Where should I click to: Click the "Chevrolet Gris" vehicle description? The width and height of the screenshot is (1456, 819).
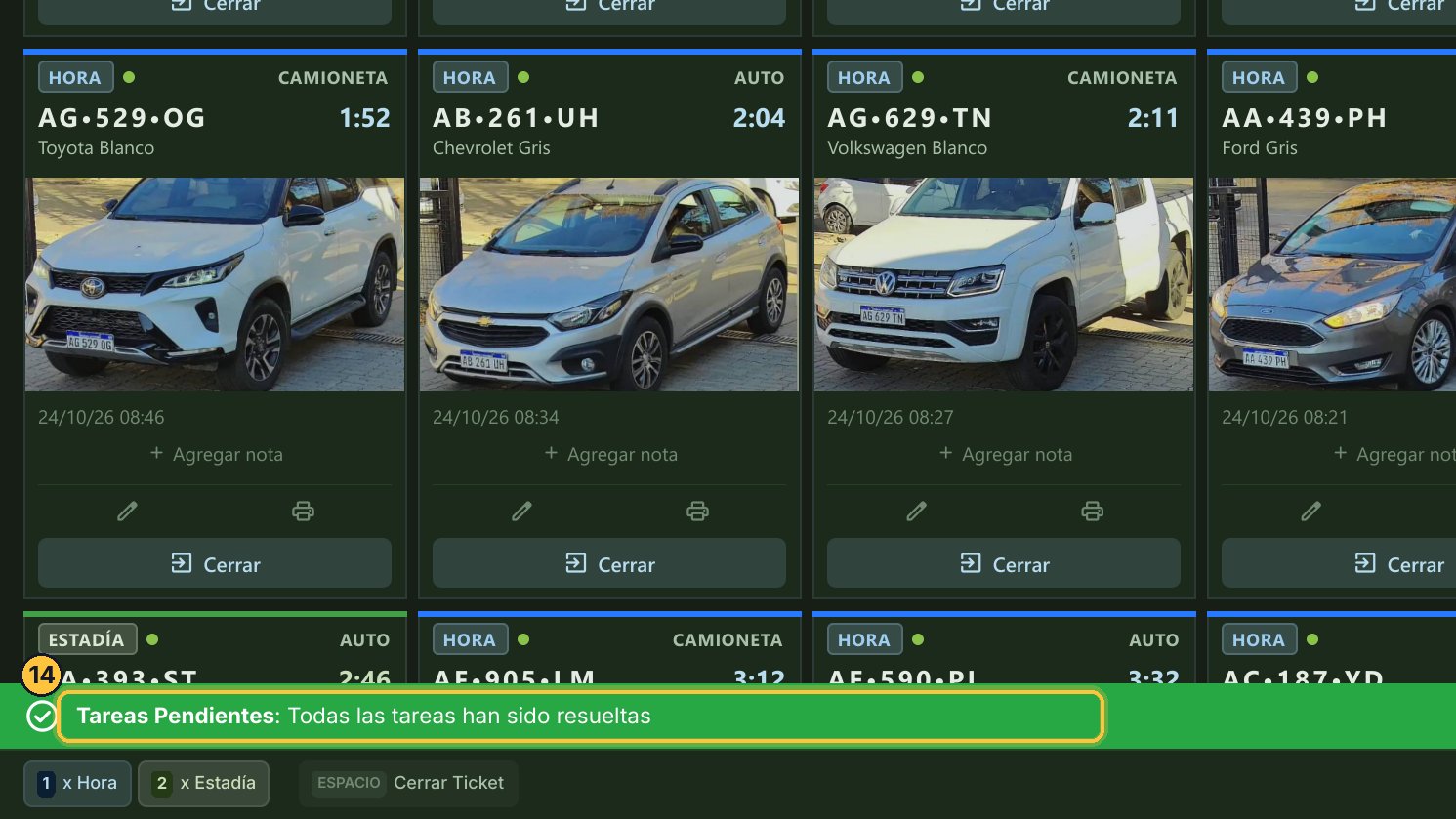click(491, 148)
